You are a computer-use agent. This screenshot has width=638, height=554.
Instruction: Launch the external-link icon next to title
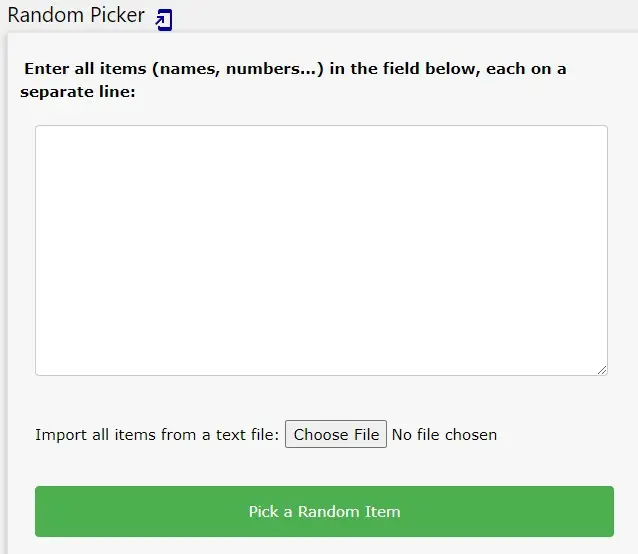point(164,19)
